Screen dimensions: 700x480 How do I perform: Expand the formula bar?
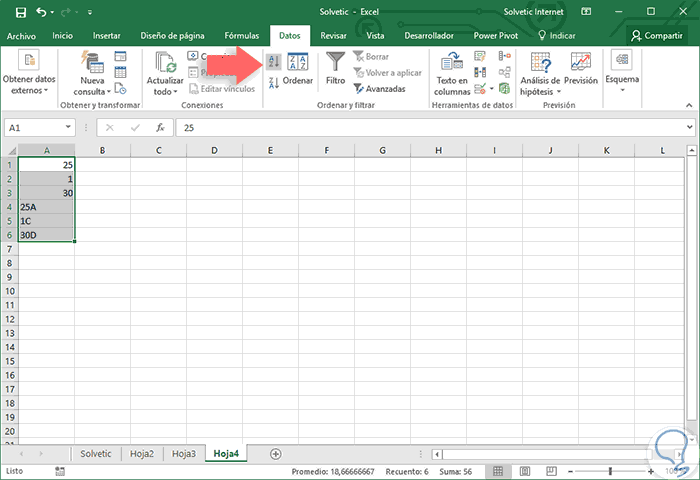tap(689, 127)
